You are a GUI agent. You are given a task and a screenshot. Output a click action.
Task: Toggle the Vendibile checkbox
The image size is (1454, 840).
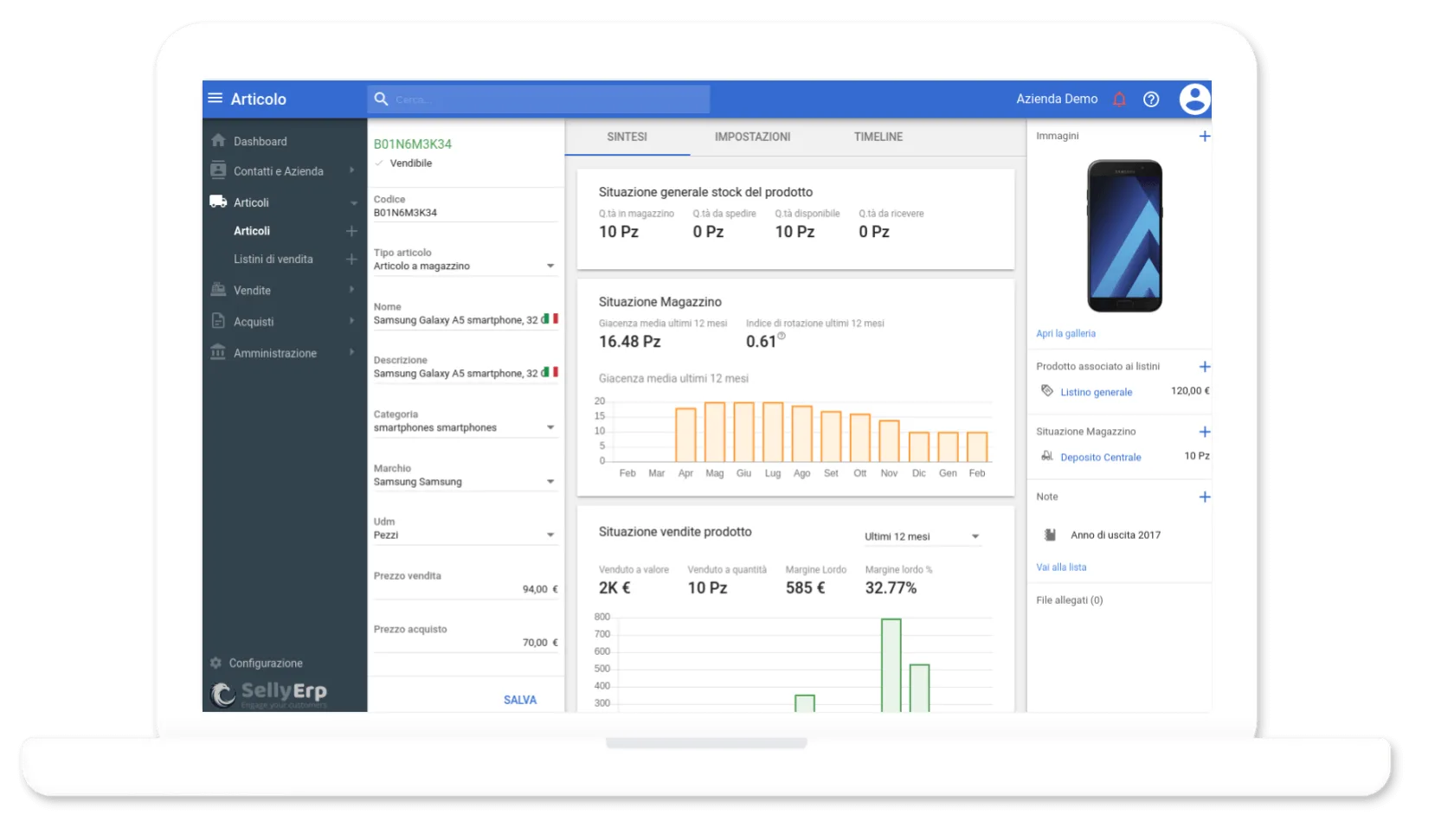(379, 163)
